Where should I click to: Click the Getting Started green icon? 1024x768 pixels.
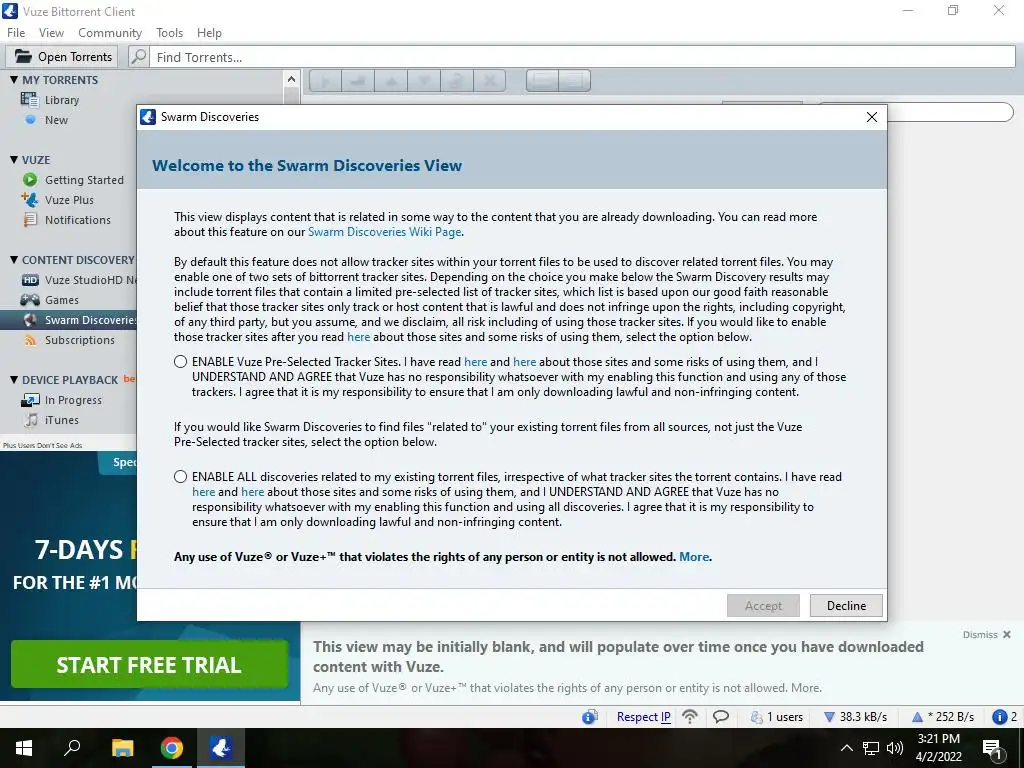[30, 180]
